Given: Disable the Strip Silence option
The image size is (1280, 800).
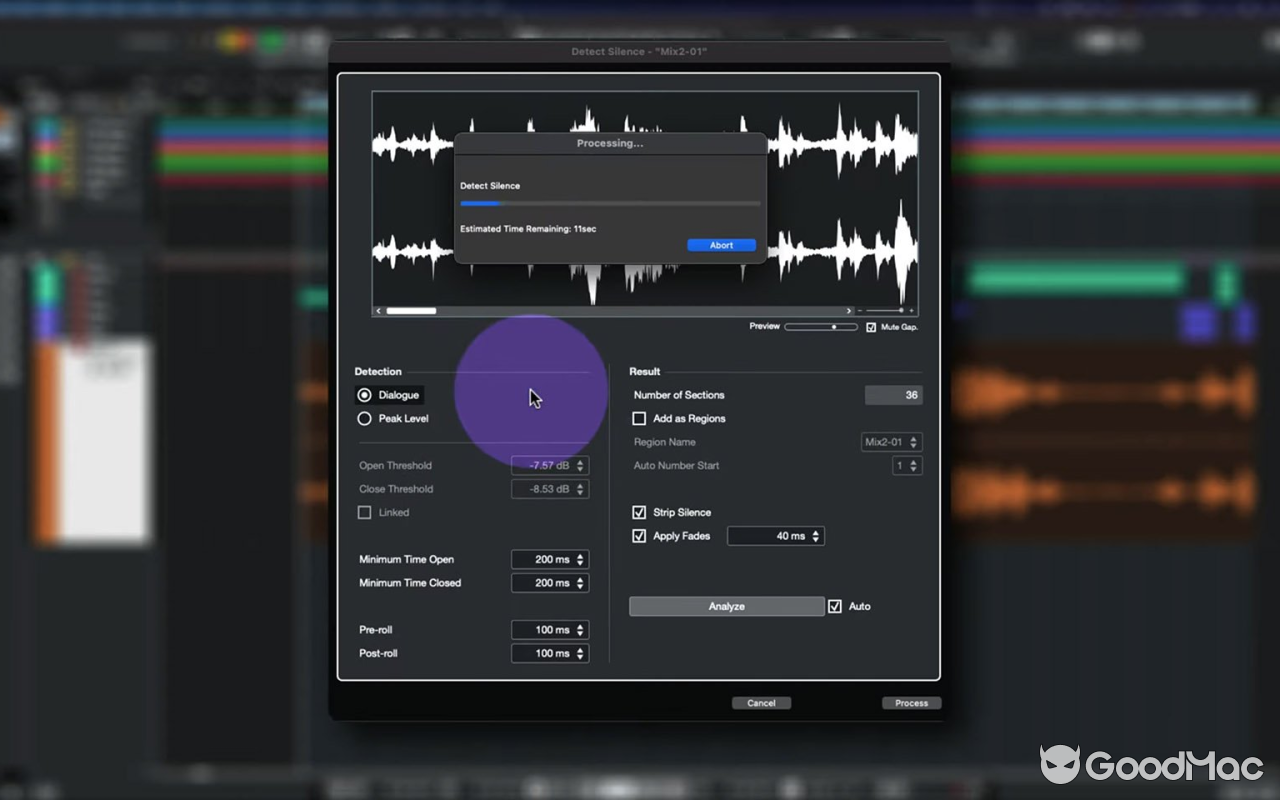Looking at the screenshot, I should point(639,512).
